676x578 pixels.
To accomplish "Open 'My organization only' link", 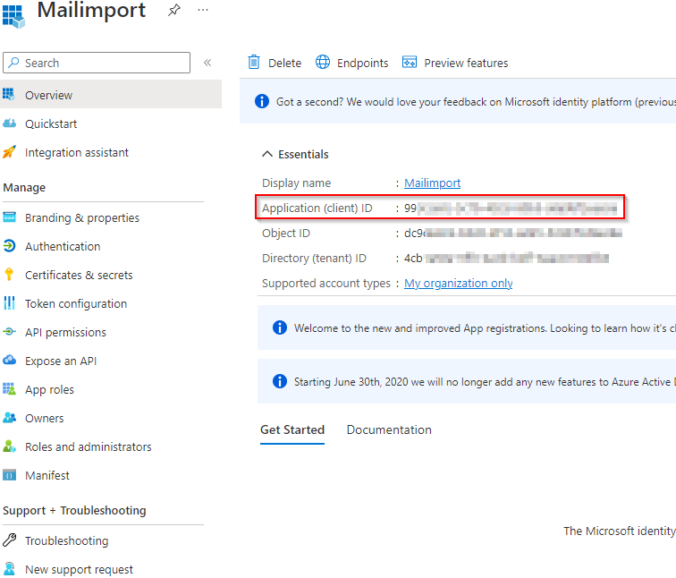I will (x=458, y=283).
